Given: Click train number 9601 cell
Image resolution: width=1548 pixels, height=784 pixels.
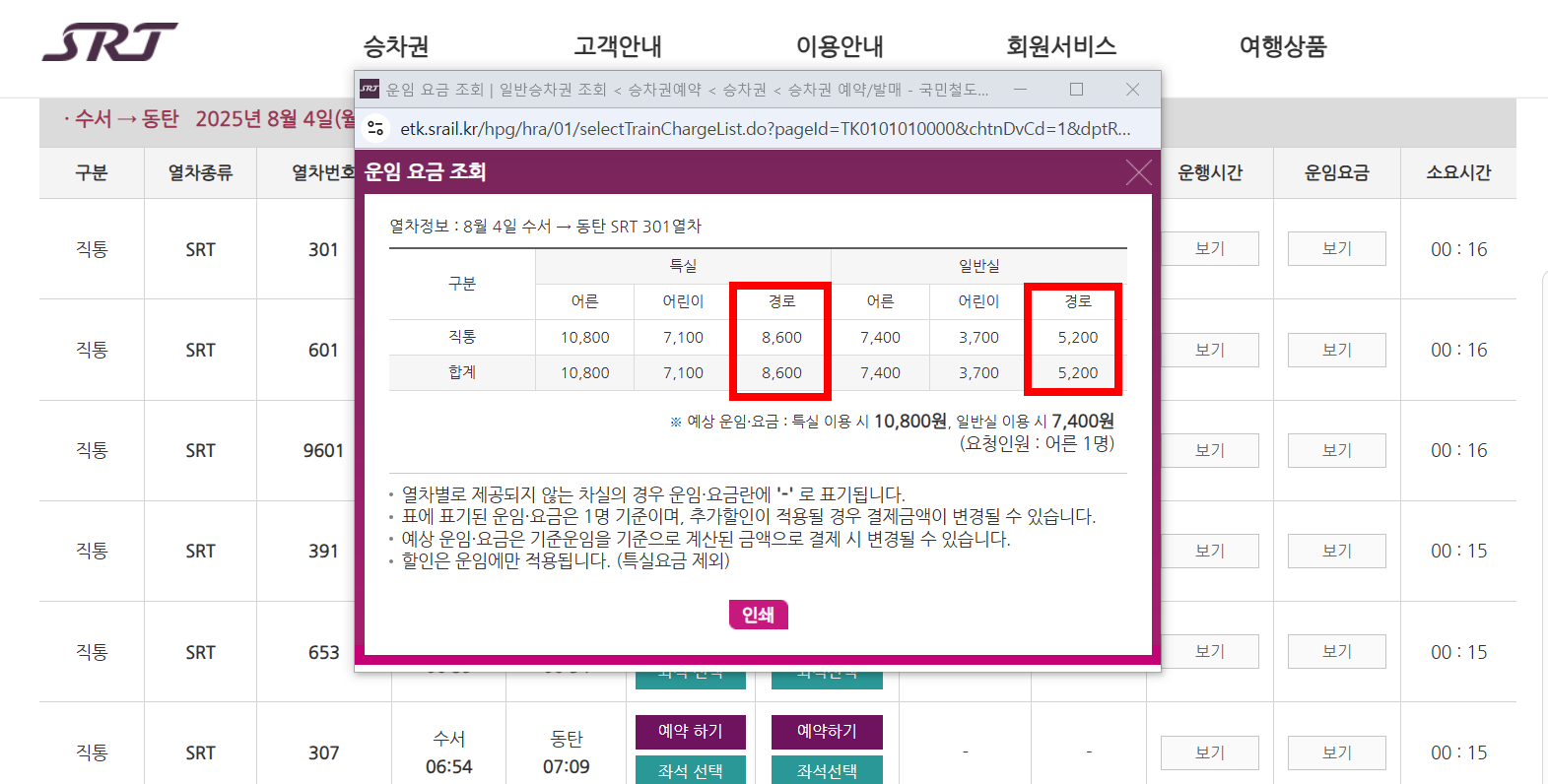Looking at the screenshot, I should click(323, 450).
